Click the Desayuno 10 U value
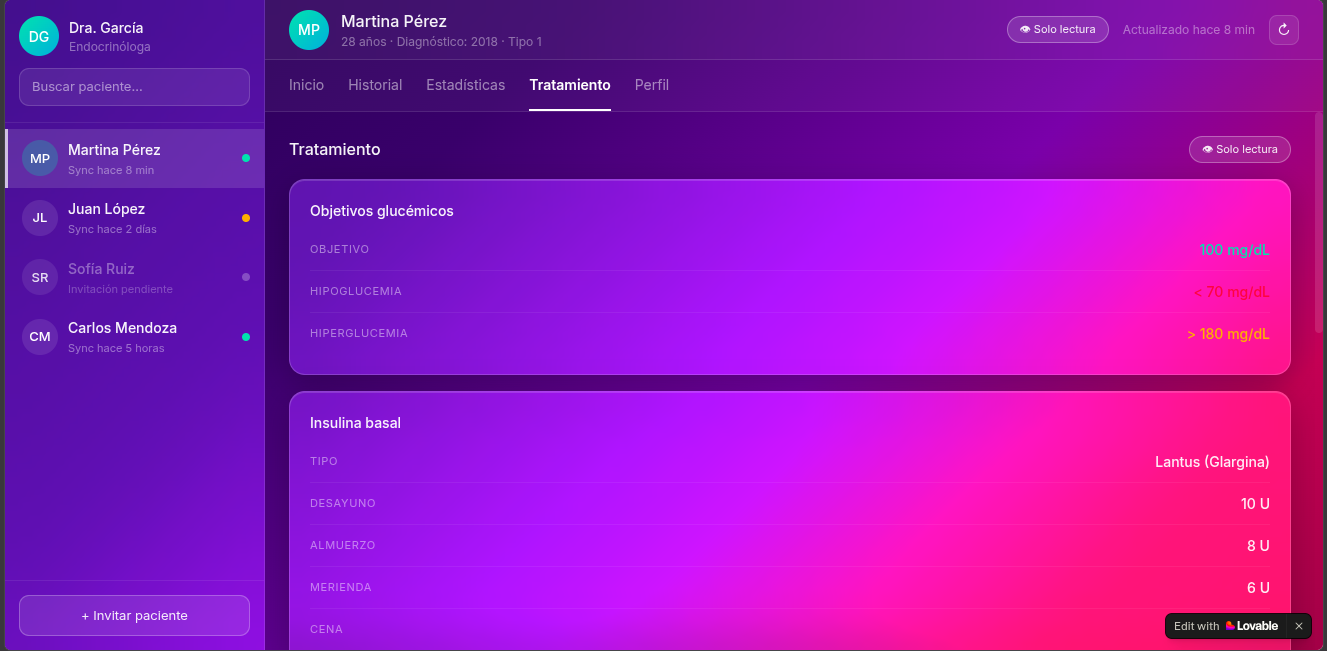1327x651 pixels. tap(1255, 504)
